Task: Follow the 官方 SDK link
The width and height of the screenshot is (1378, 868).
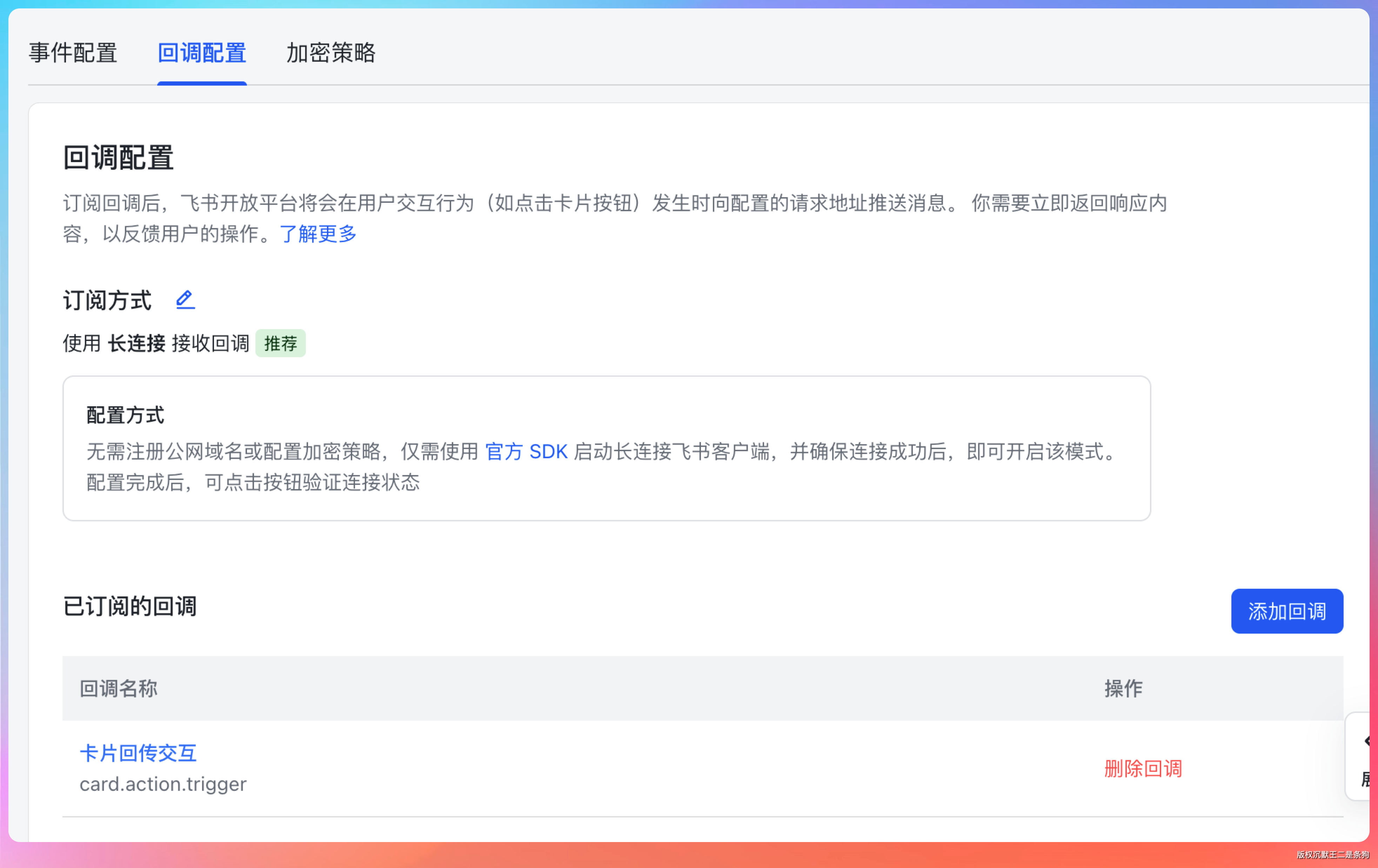Action: tap(526, 452)
